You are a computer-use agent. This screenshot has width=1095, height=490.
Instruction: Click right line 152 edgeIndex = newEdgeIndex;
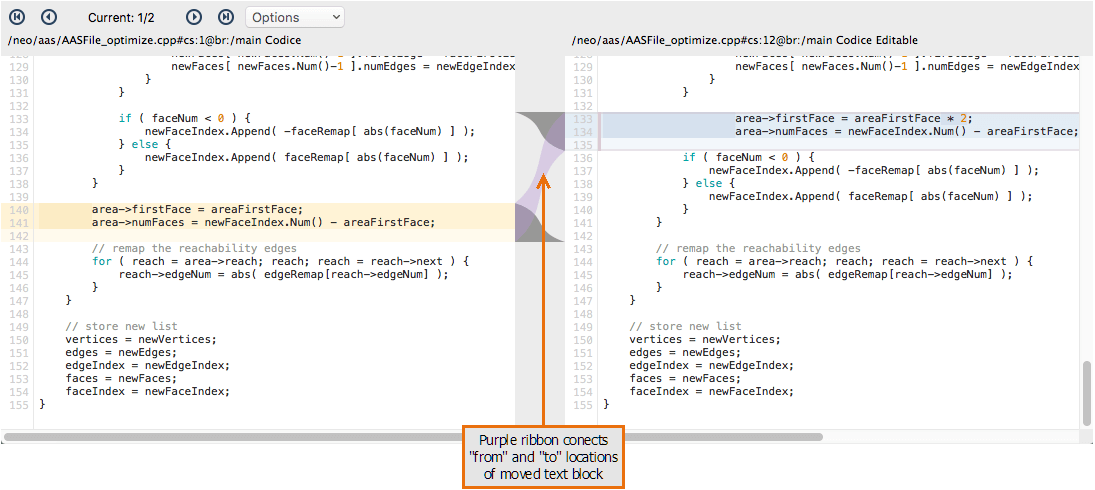[712, 366]
